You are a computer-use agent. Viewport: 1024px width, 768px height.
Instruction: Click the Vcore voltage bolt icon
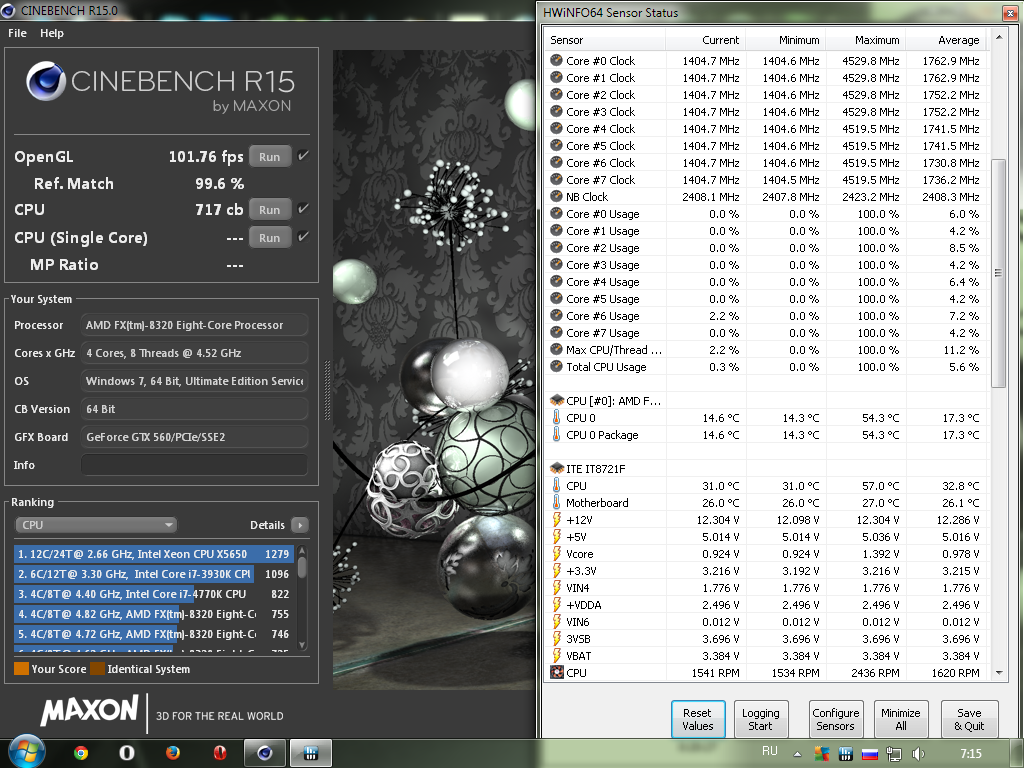coord(556,553)
